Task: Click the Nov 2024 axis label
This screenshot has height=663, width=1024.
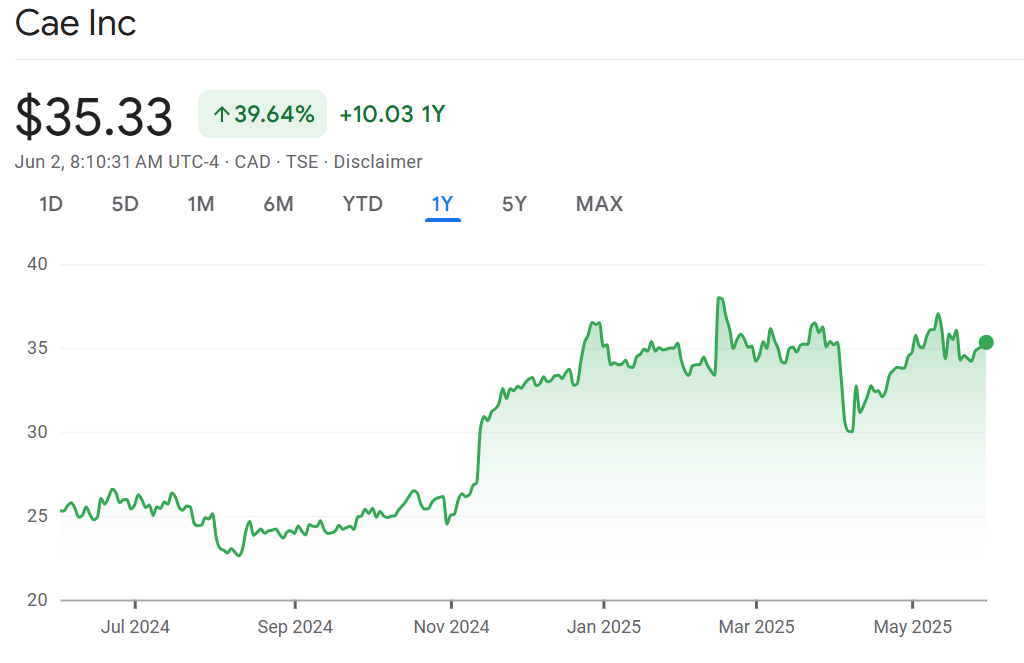Action: pyautogui.click(x=452, y=627)
